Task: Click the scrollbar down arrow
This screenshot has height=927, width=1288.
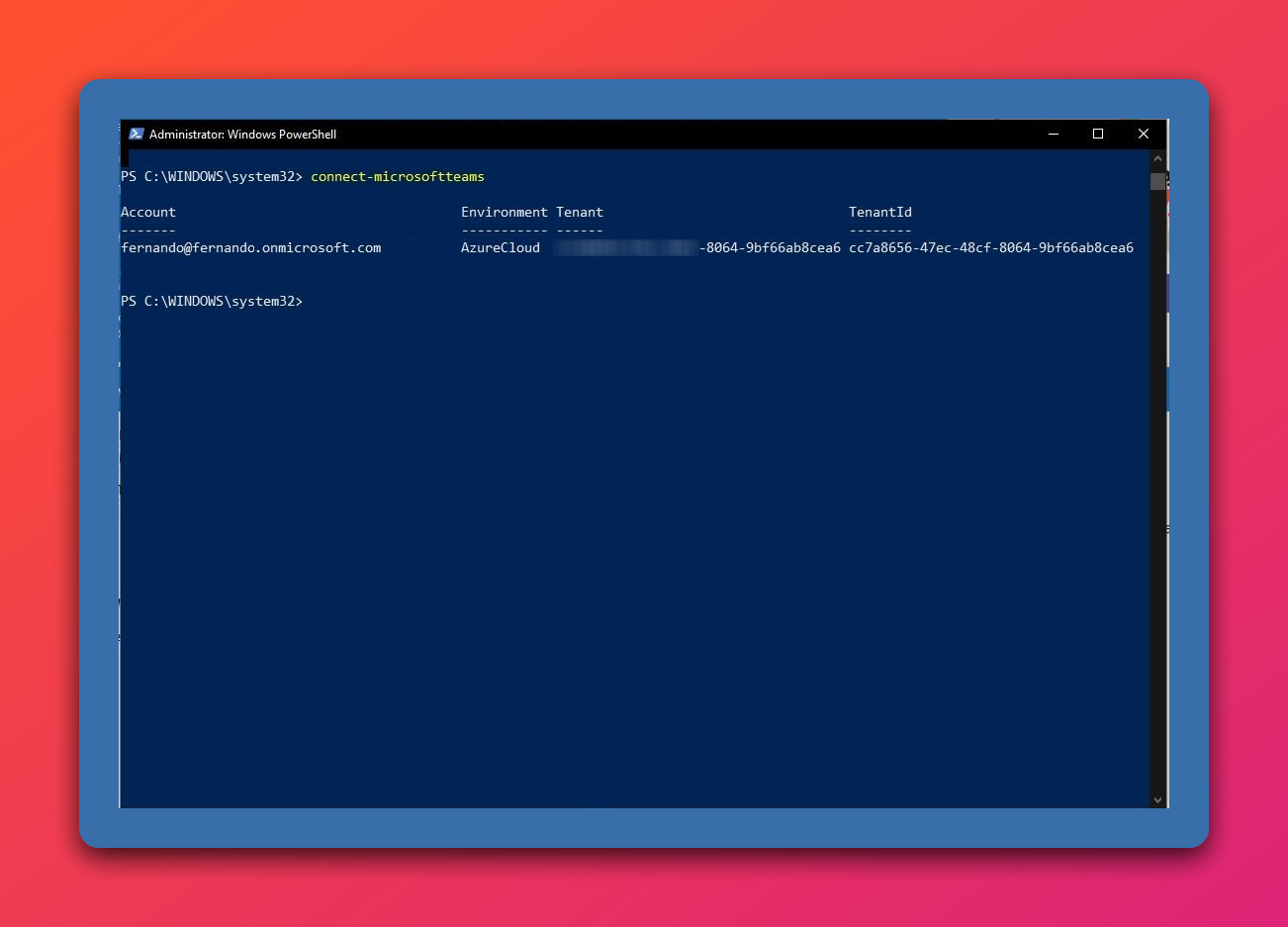Action: (x=1157, y=799)
